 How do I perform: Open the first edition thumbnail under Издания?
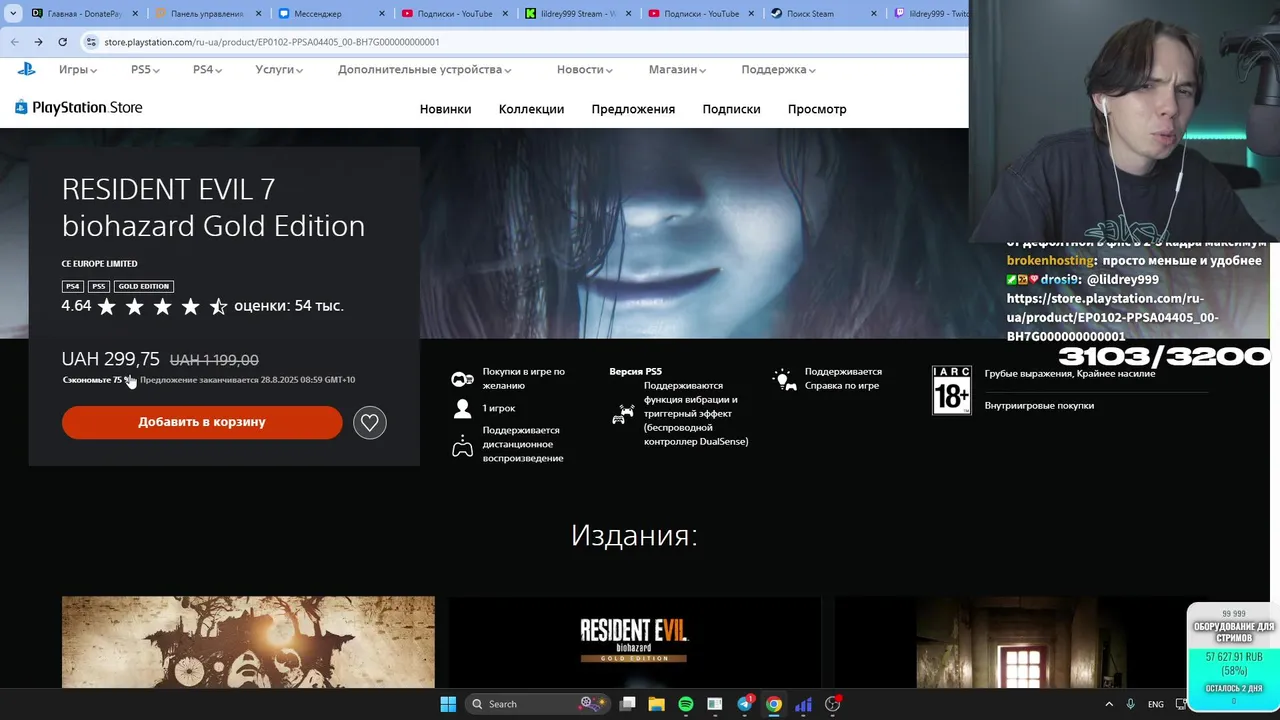click(248, 642)
